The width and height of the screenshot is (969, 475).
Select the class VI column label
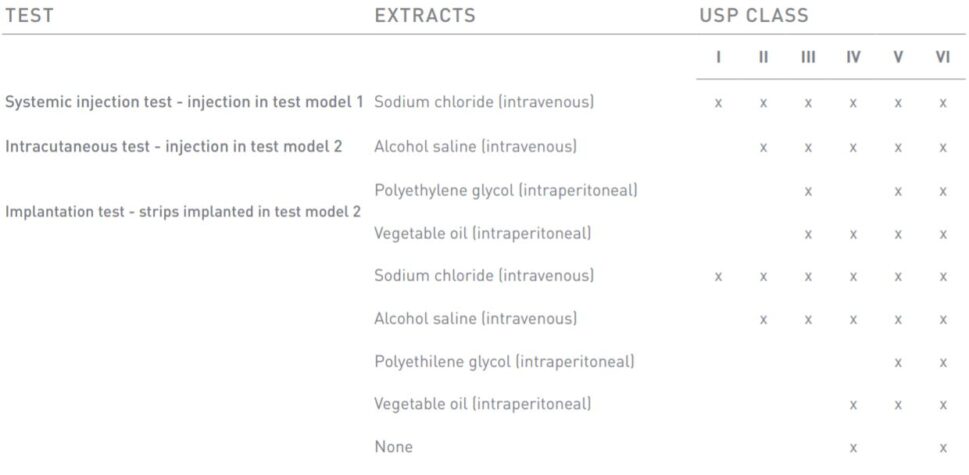tap(942, 57)
